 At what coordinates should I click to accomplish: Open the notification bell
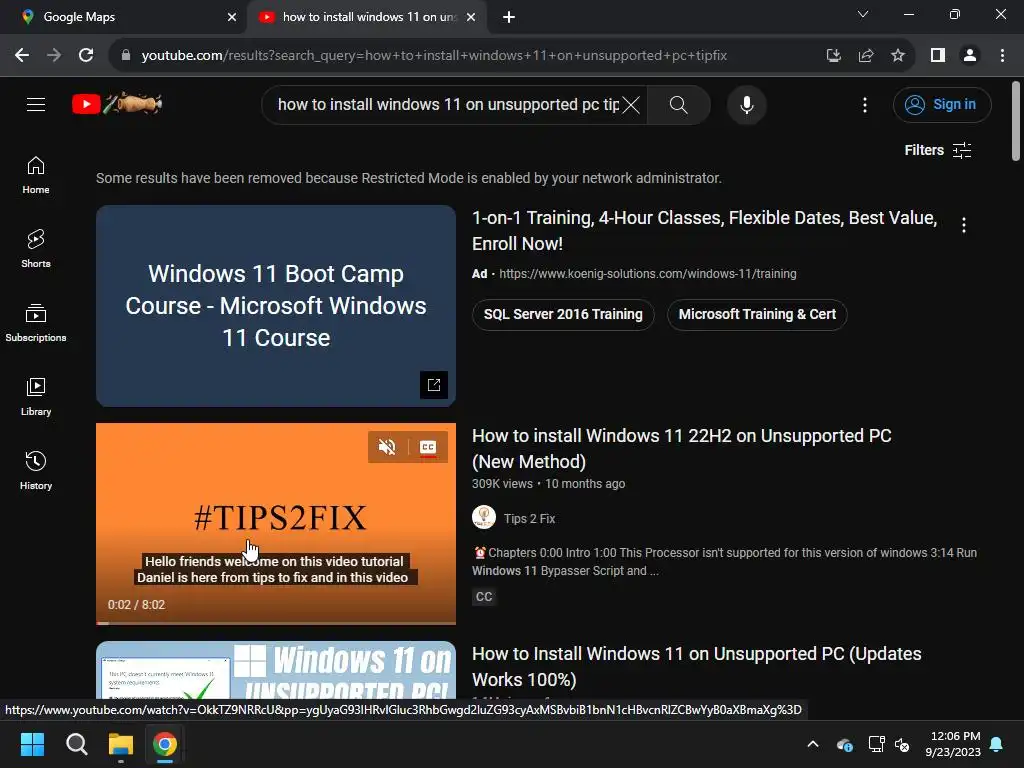coord(997,744)
